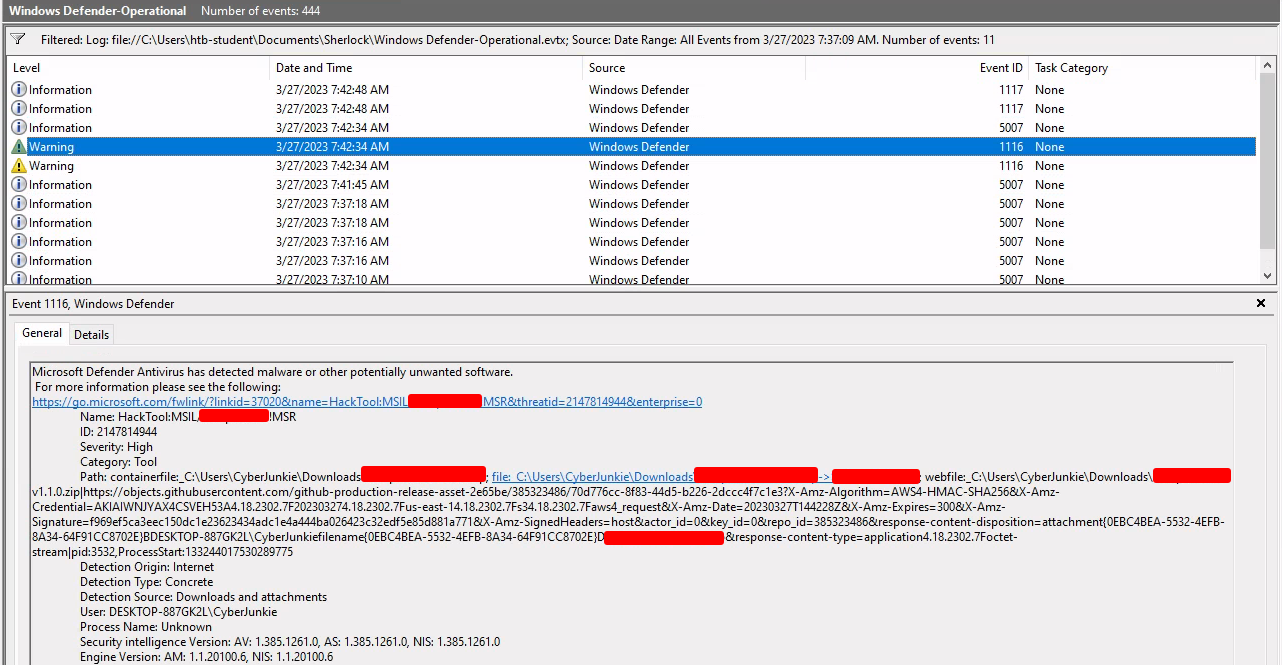Click the info icon of the 7:37:10 AM event
This screenshot has width=1282, height=665.
pos(19,279)
